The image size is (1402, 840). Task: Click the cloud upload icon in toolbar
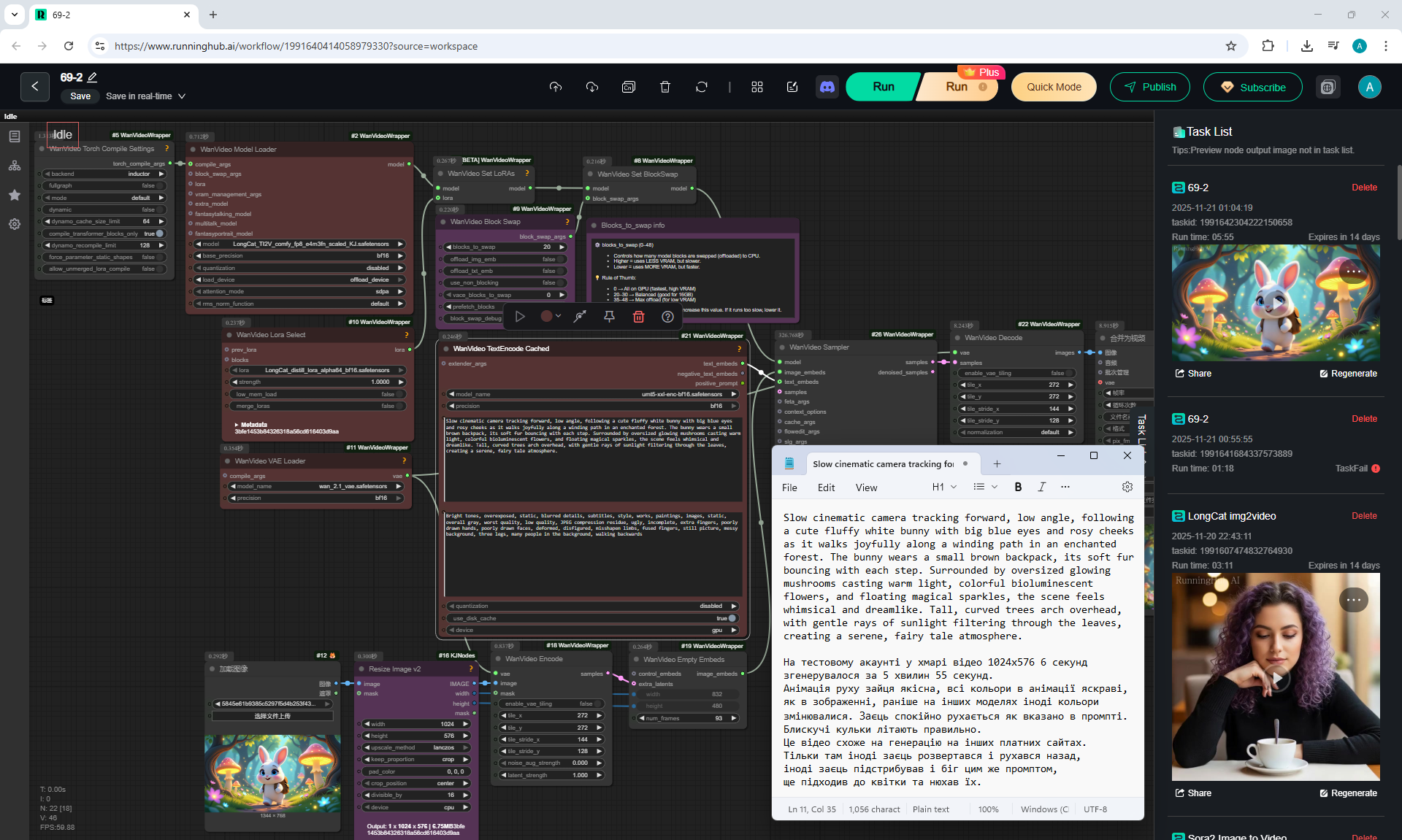pos(556,87)
